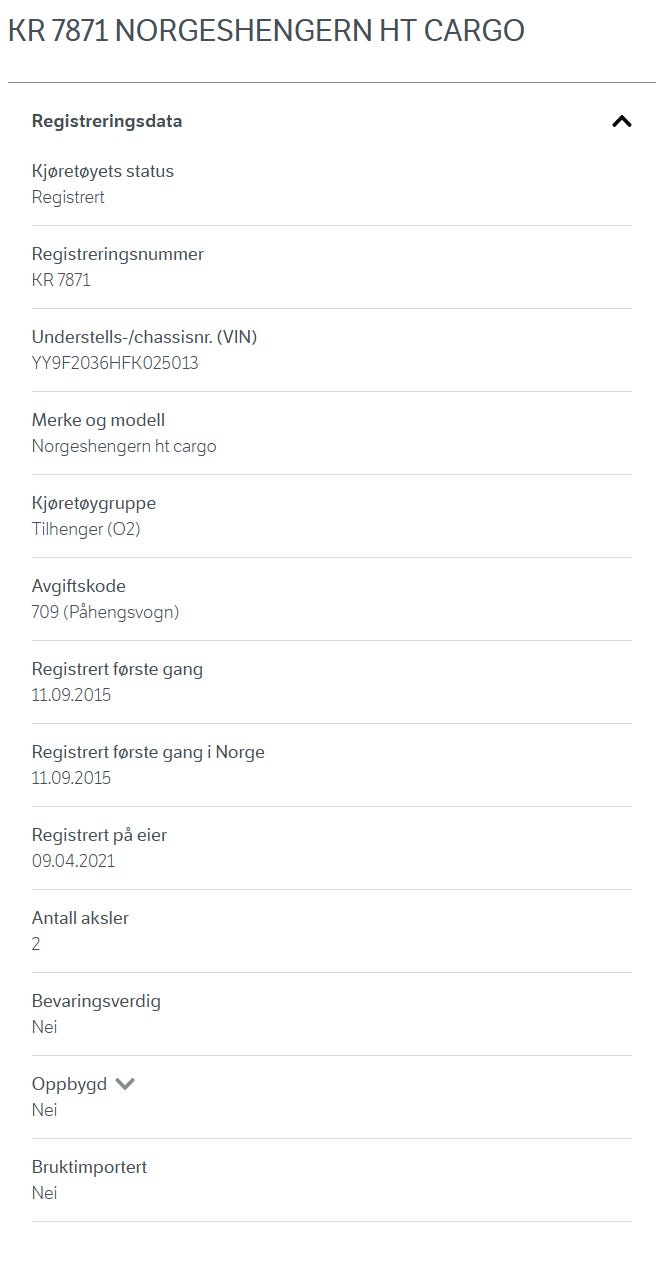
Task: Click the Antall aksler label
Action: pyautogui.click(x=80, y=918)
